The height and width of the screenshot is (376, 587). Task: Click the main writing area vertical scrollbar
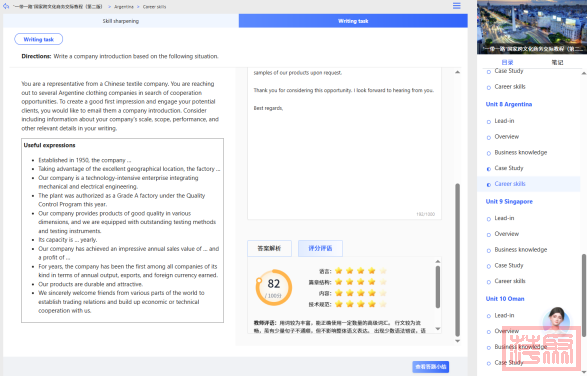pos(457,260)
